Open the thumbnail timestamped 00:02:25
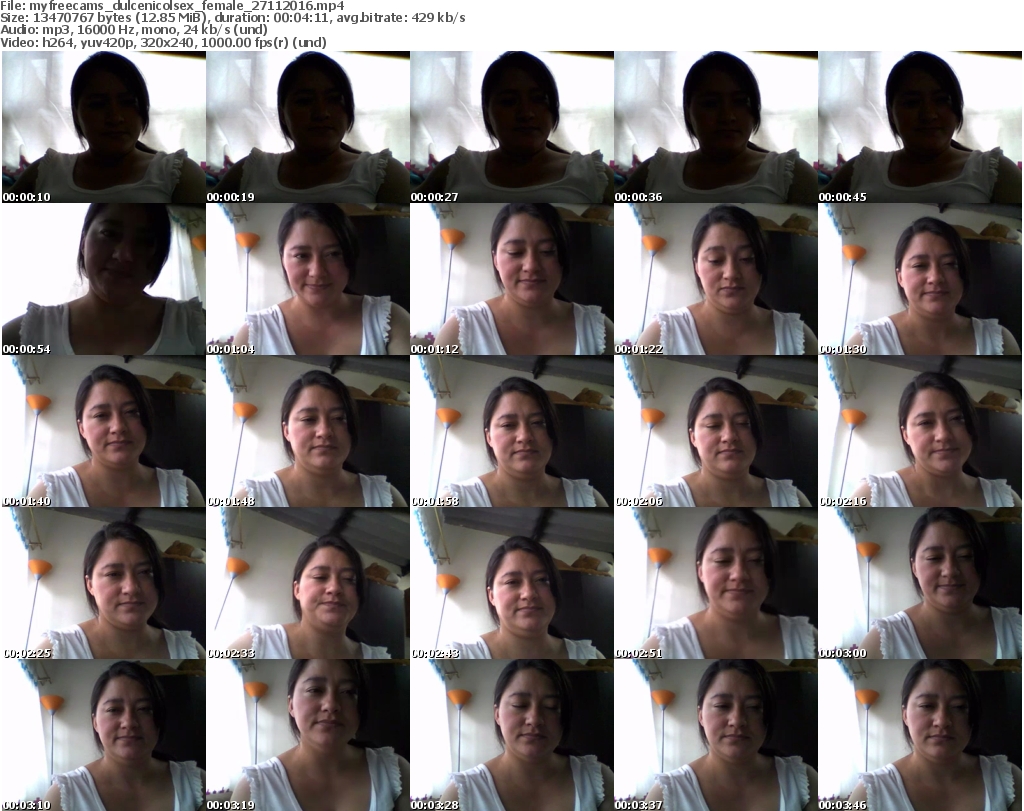Image resolution: width=1024 pixels, height=811 pixels. (103, 583)
